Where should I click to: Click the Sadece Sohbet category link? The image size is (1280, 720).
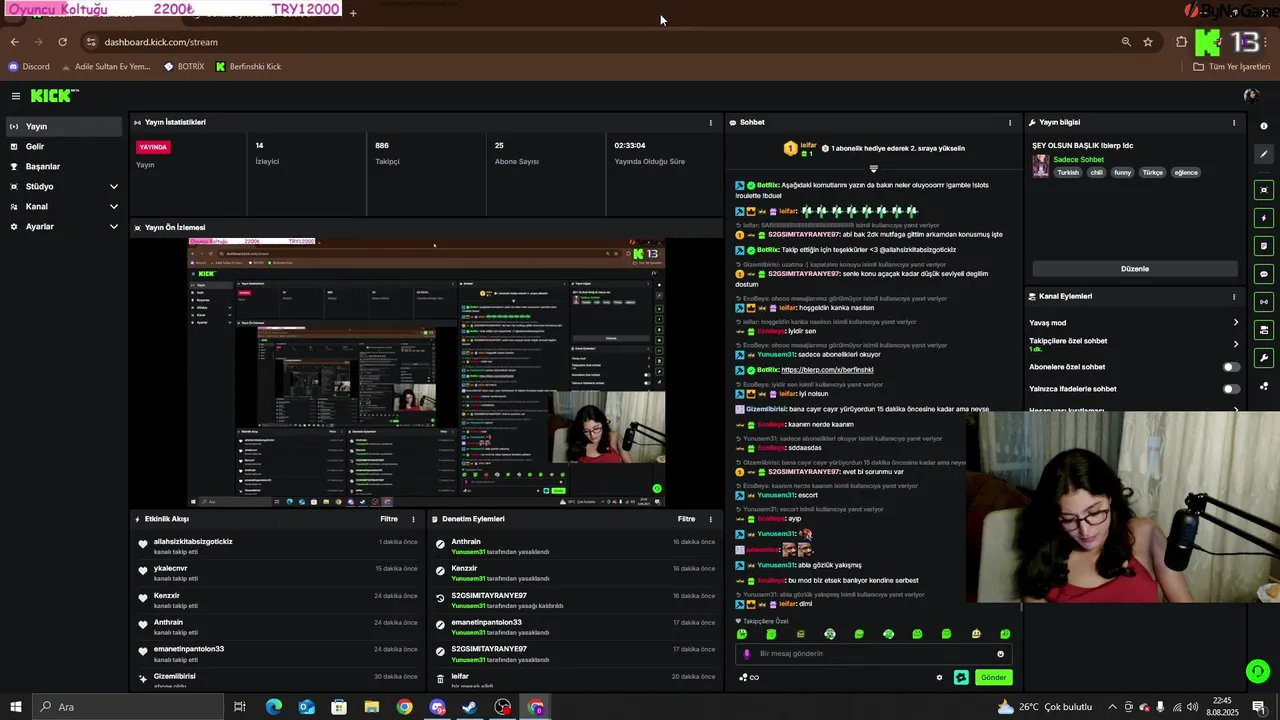click(x=1078, y=160)
